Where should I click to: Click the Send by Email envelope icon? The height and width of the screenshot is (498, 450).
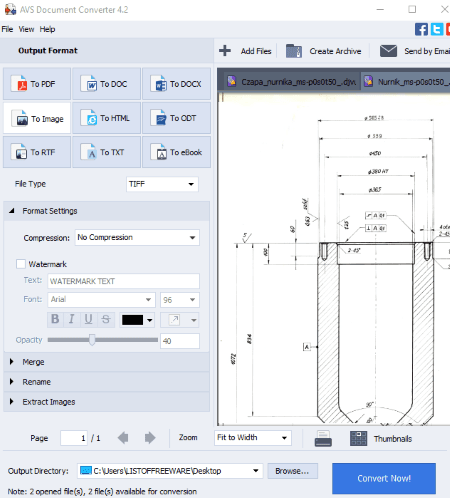click(388, 51)
